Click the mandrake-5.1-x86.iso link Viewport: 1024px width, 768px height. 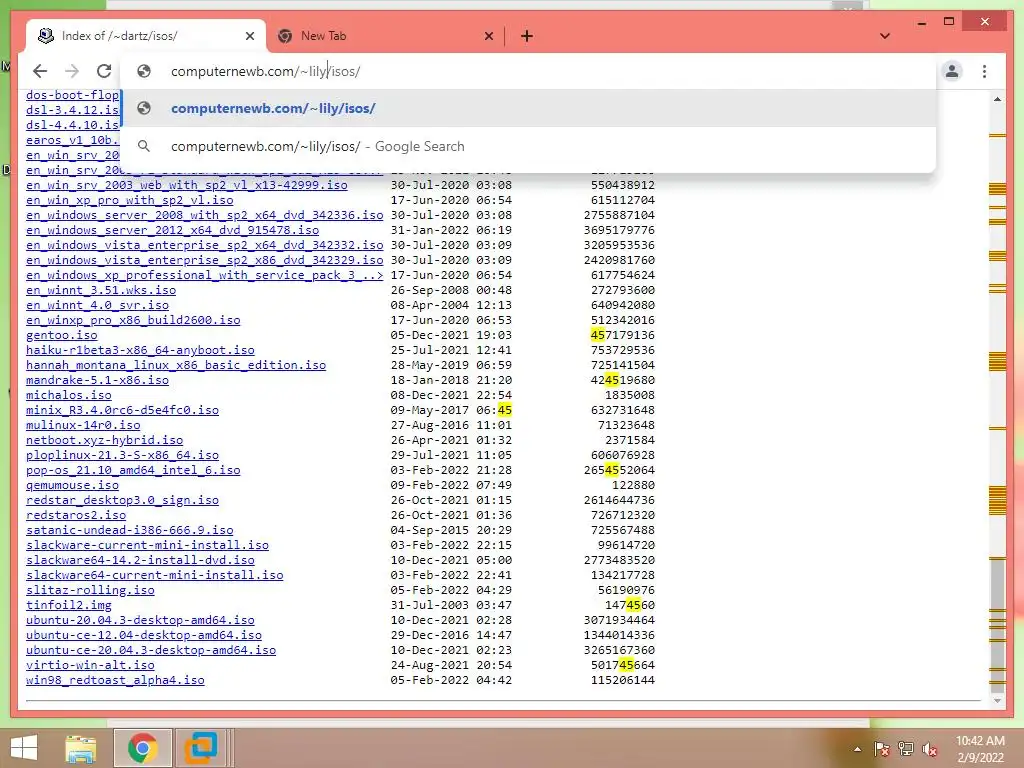click(97, 380)
